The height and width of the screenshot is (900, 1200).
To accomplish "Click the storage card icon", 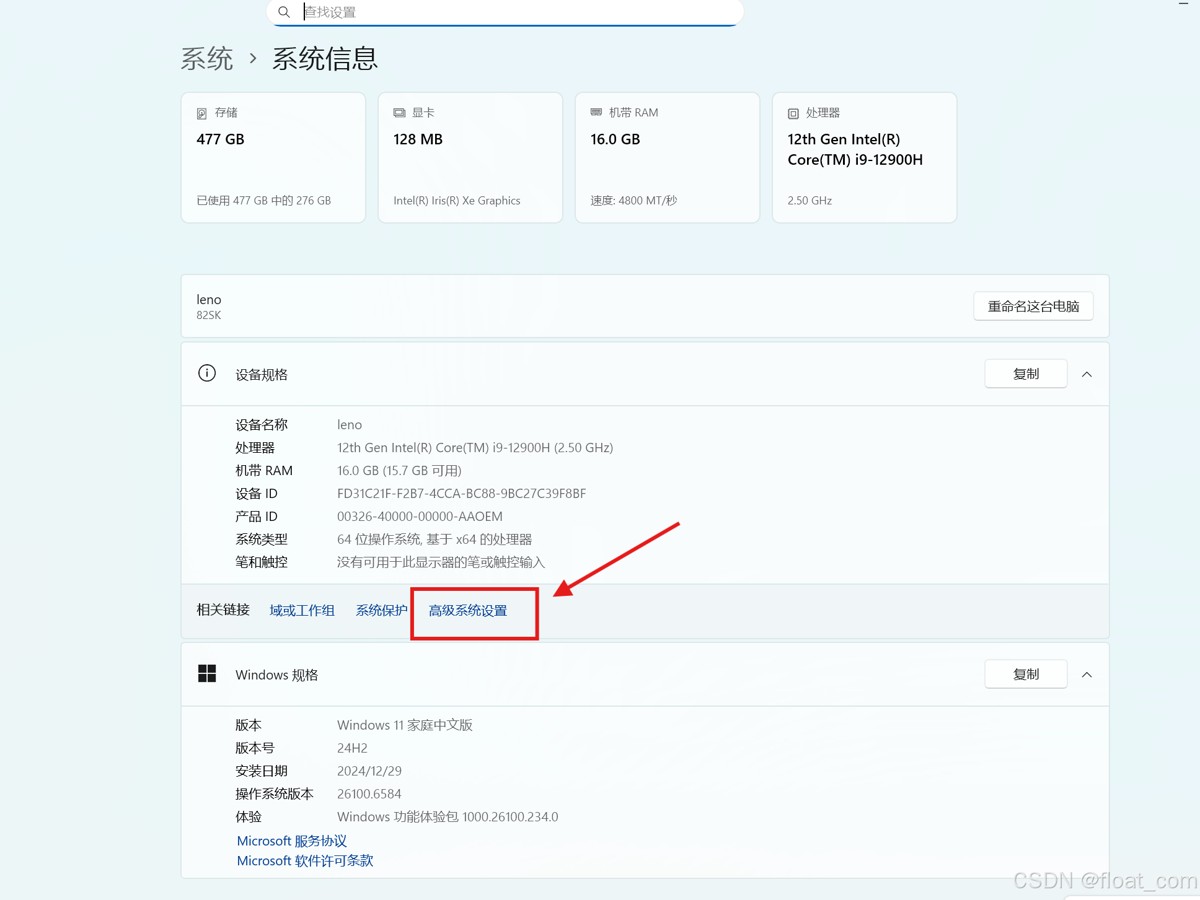I will (x=202, y=114).
